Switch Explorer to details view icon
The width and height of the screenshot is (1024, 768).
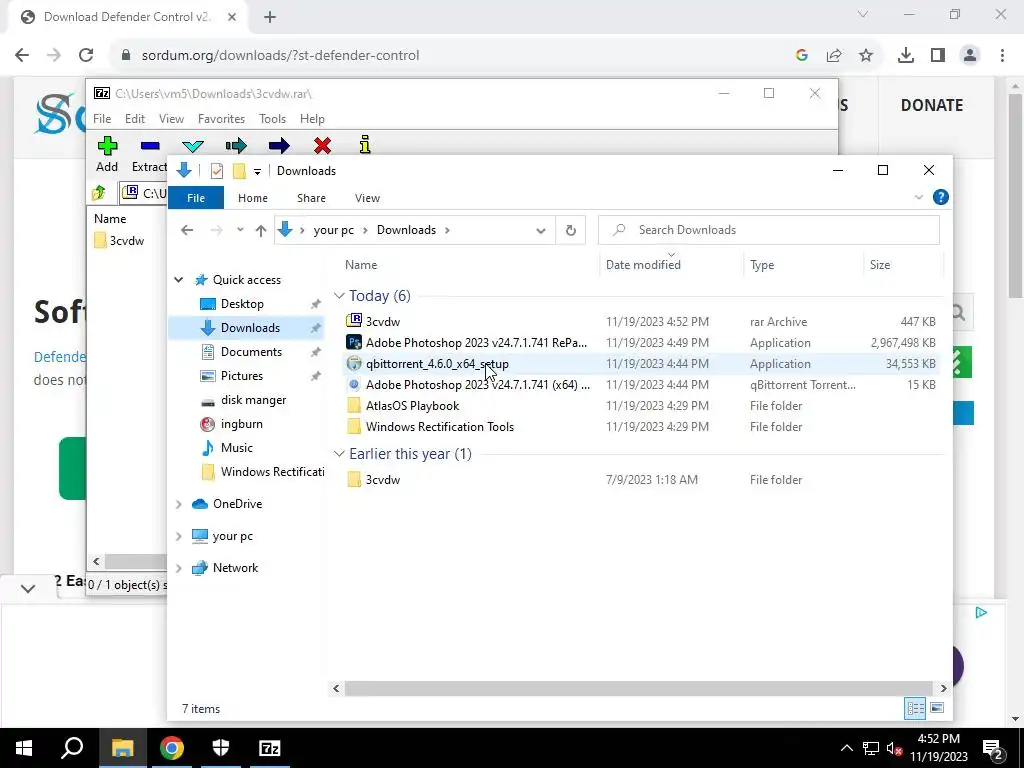tap(915, 708)
